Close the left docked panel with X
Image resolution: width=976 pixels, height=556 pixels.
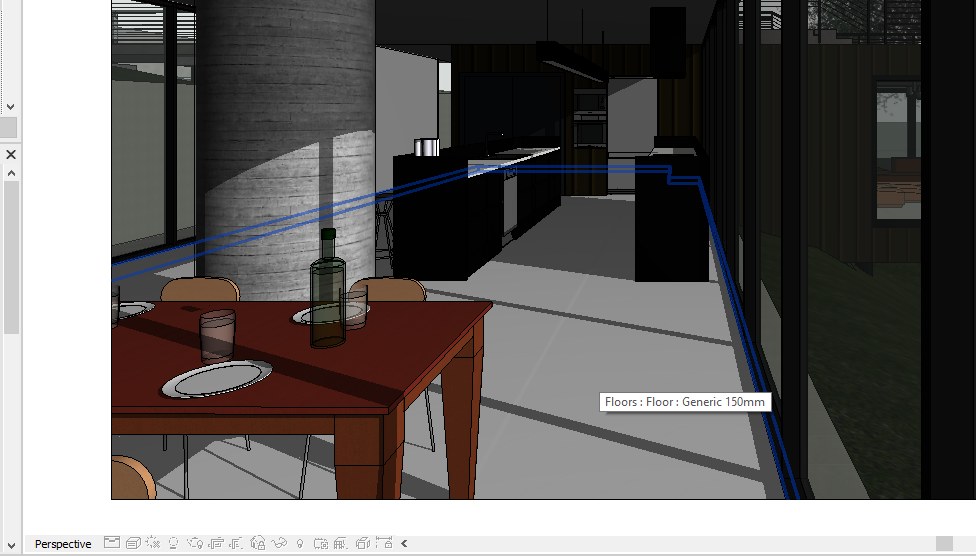pyautogui.click(x=11, y=154)
